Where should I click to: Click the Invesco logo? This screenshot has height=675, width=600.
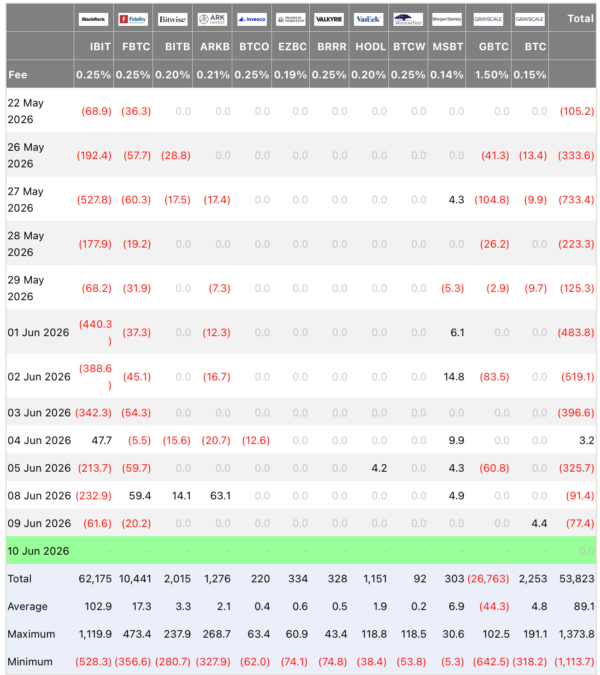pyautogui.click(x=252, y=19)
